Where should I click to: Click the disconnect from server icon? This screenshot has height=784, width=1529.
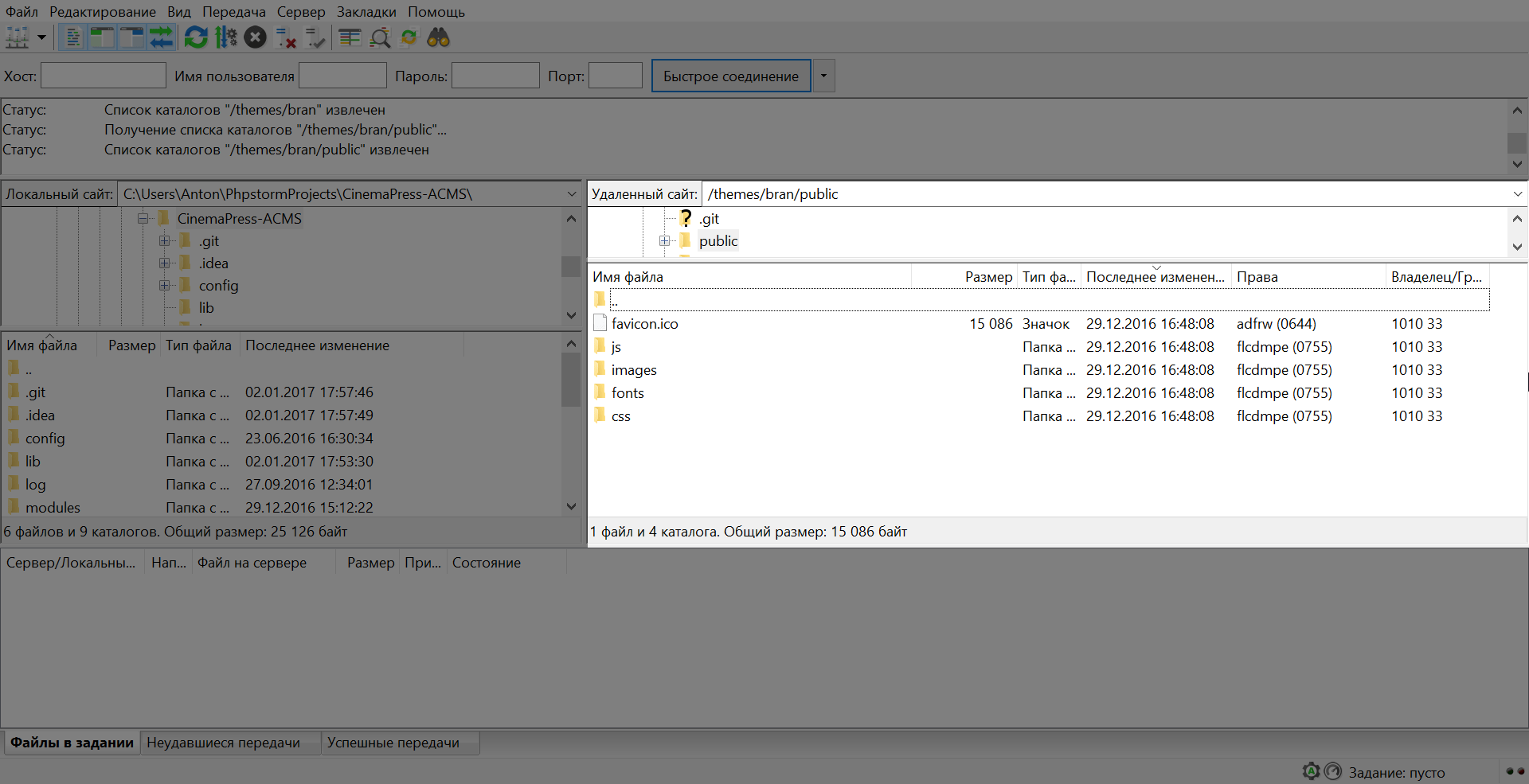(285, 37)
